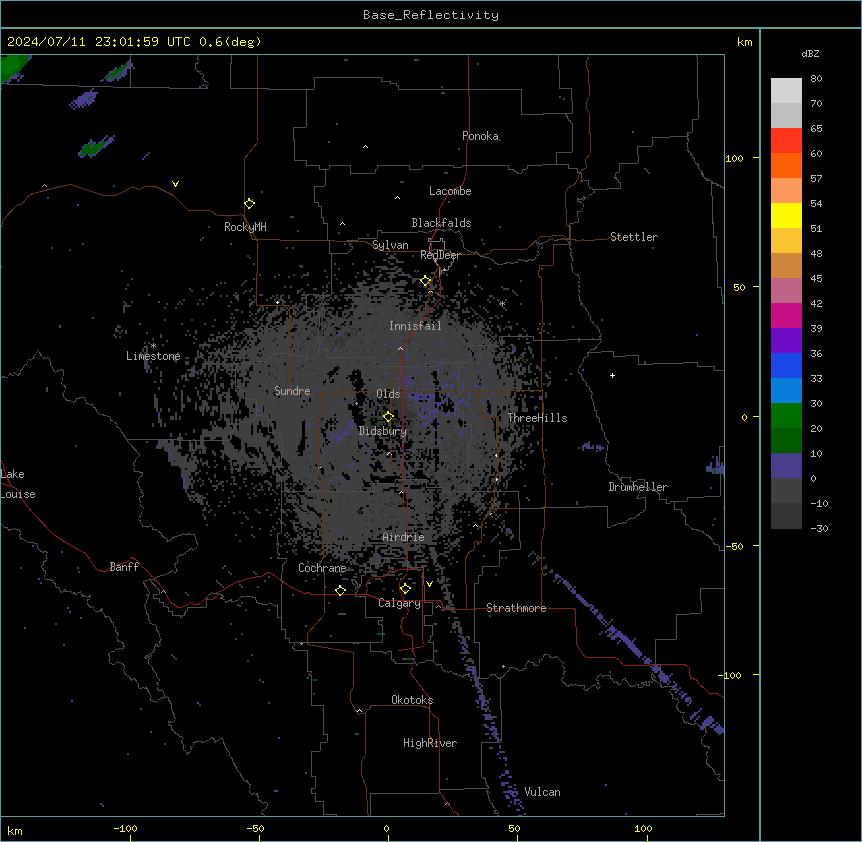862x842 pixels.
Task: Click the yellow diamond marker below RedDeer
Action: click(426, 281)
